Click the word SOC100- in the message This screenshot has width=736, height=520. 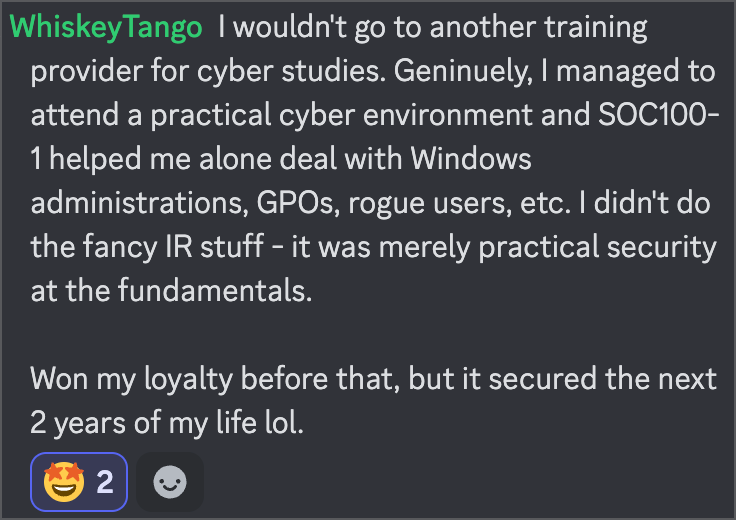coord(653,114)
